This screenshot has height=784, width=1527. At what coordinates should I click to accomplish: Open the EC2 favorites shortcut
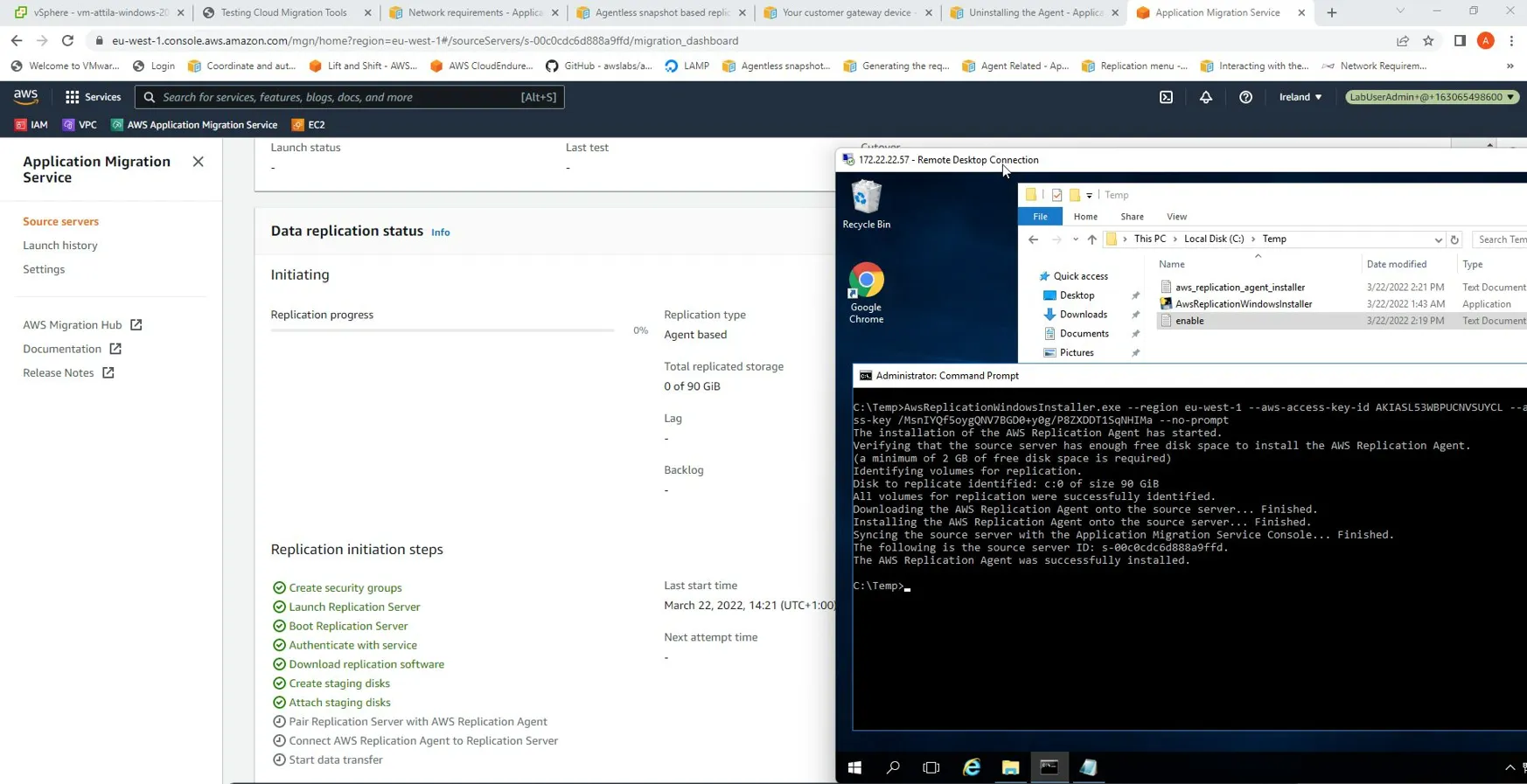pos(309,125)
